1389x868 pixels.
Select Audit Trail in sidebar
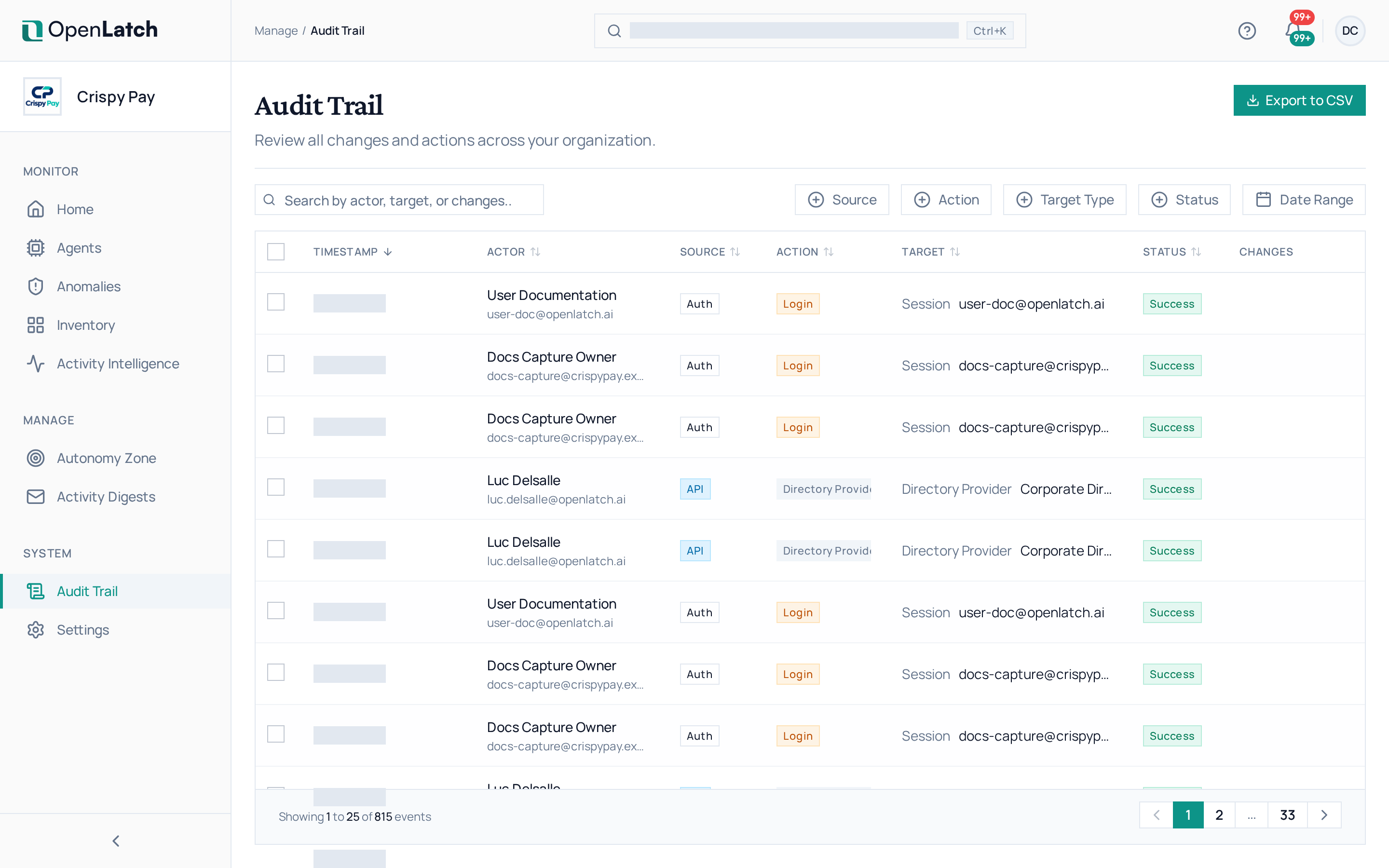(115, 591)
